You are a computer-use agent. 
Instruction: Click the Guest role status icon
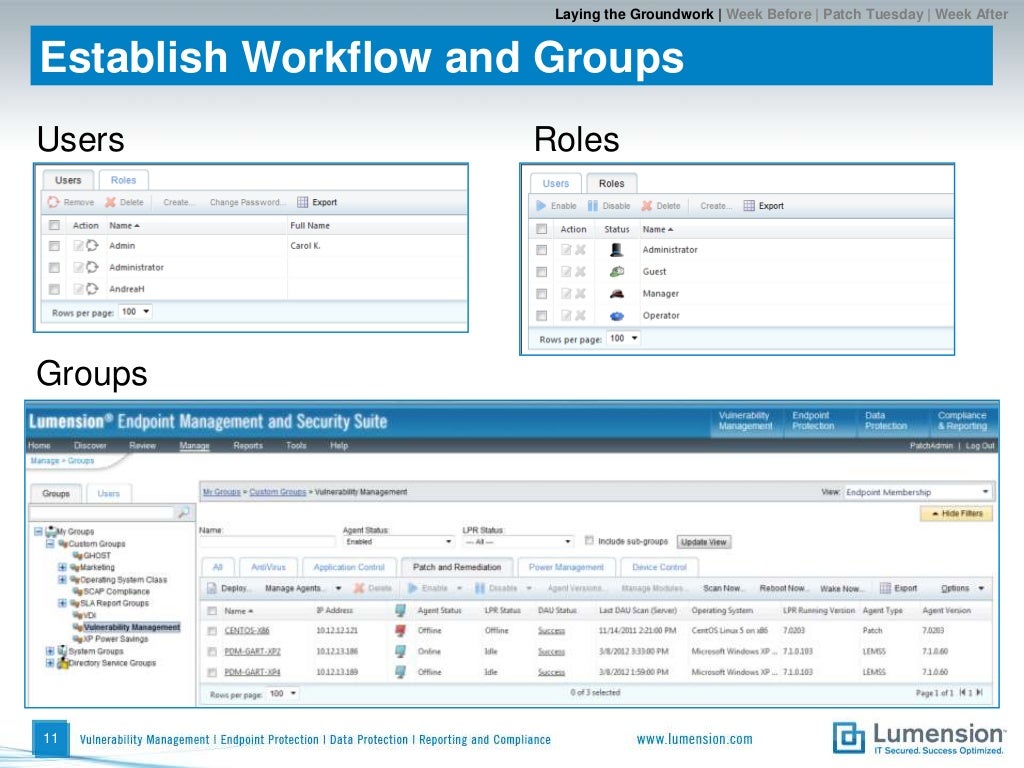coord(616,272)
